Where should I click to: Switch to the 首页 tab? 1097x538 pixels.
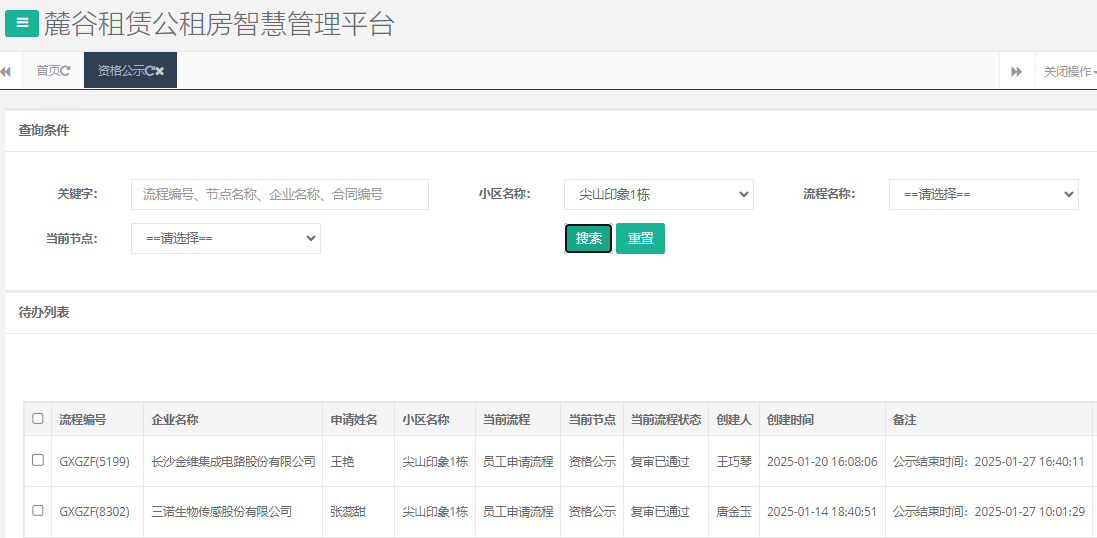48,71
